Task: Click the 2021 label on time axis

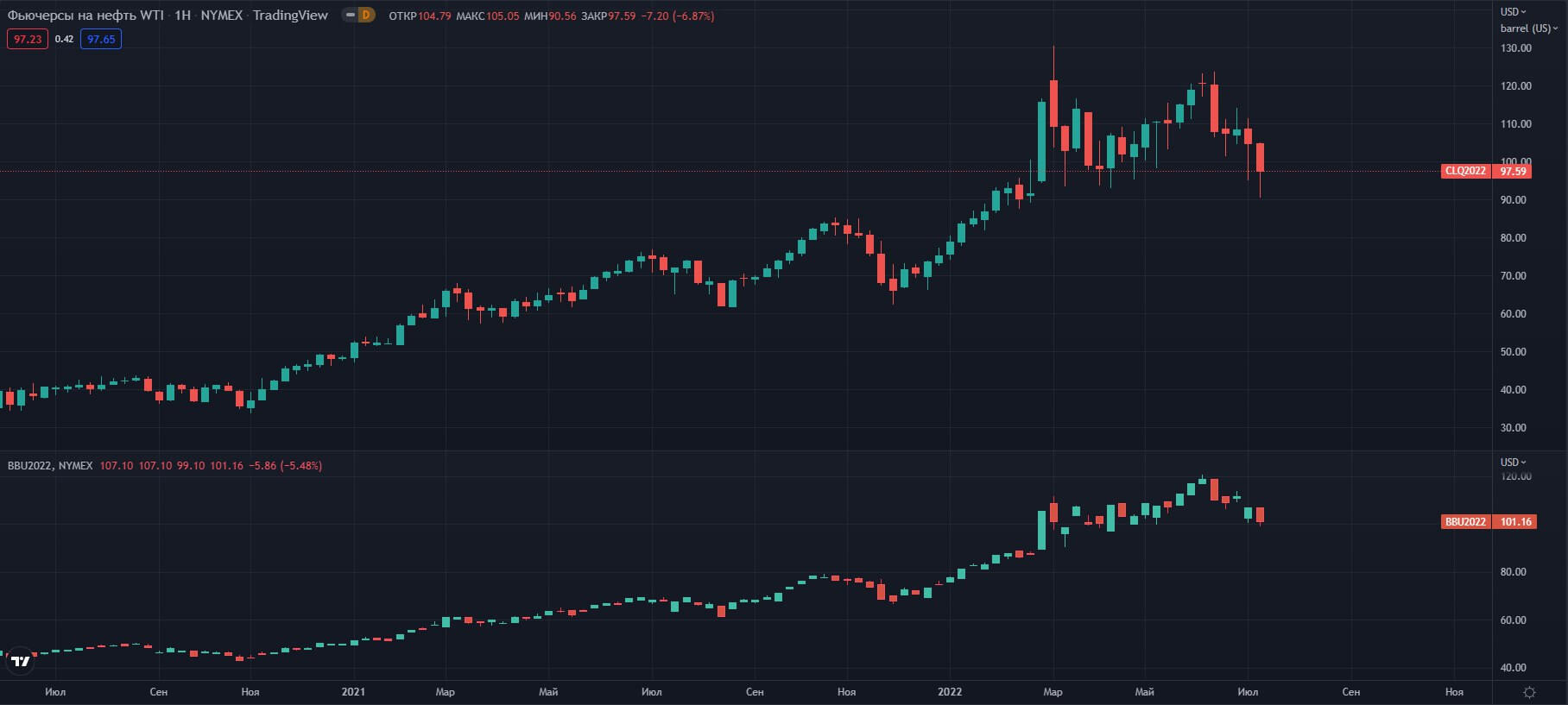Action: pos(353,692)
